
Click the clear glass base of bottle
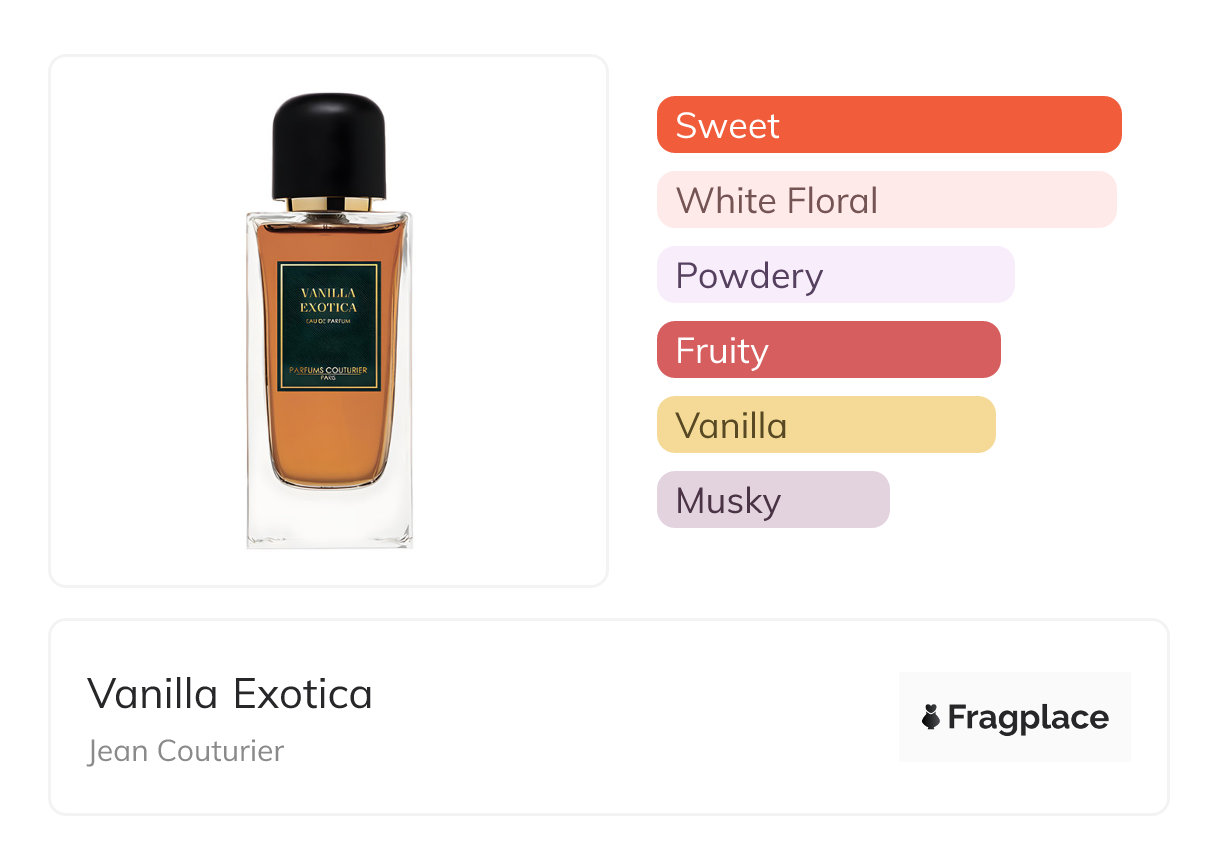tap(329, 518)
